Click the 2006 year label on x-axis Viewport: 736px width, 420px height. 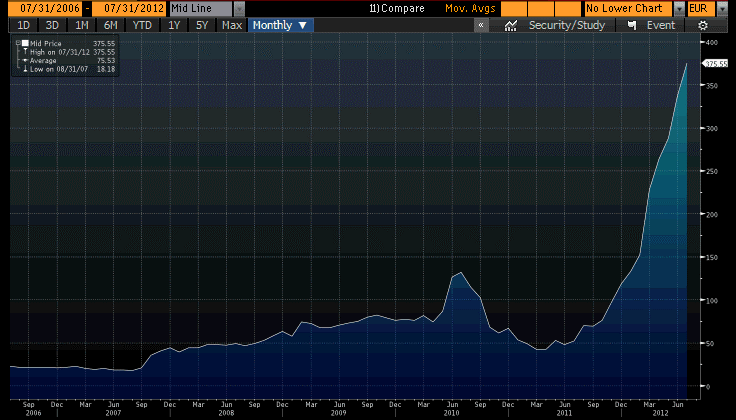coord(33,413)
